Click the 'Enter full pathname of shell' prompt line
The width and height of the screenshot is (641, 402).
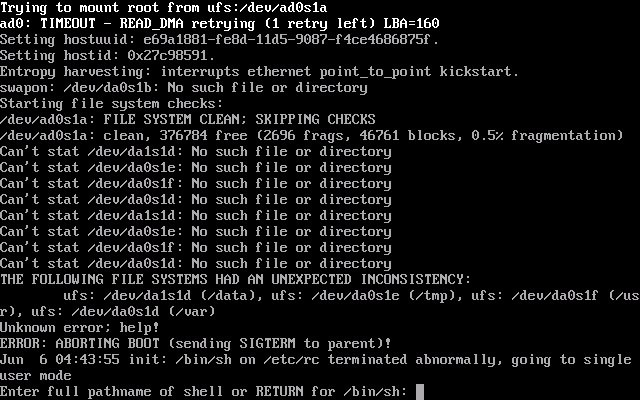tap(204, 392)
